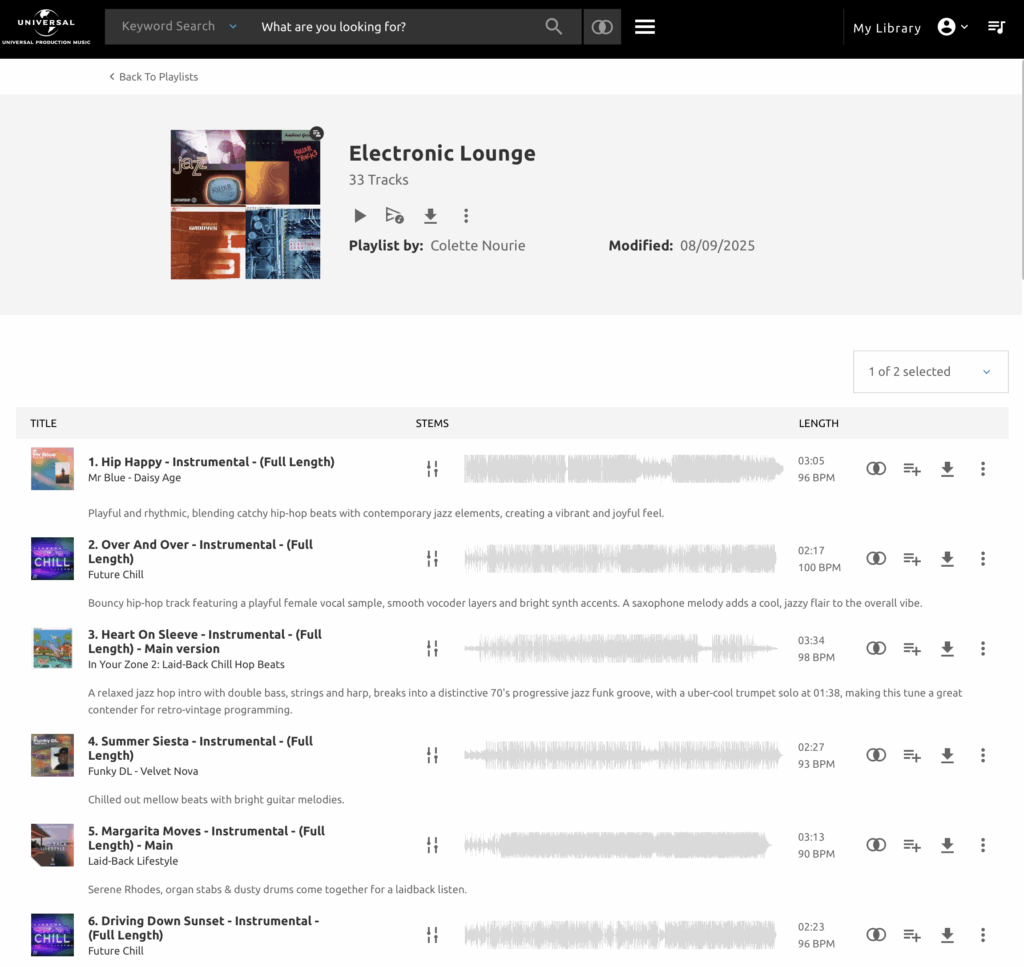Image resolution: width=1024 pixels, height=967 pixels.
Task: Open stems for Driving Down Sunset
Action: pyautogui.click(x=432, y=935)
